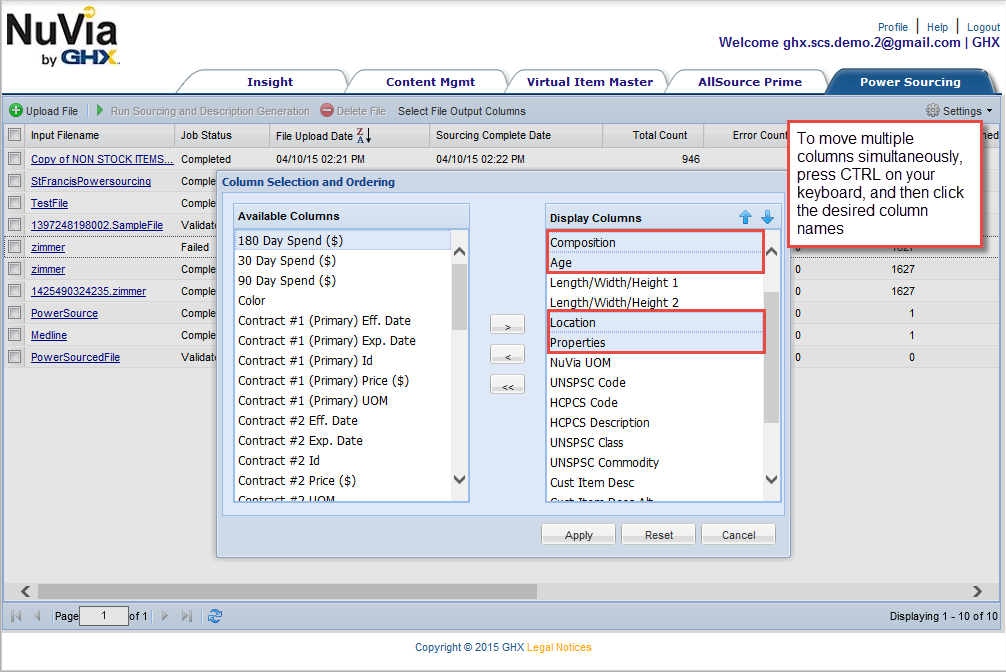Click the add column '>' button
Image resolution: width=1006 pixels, height=672 pixels.
pos(507,325)
